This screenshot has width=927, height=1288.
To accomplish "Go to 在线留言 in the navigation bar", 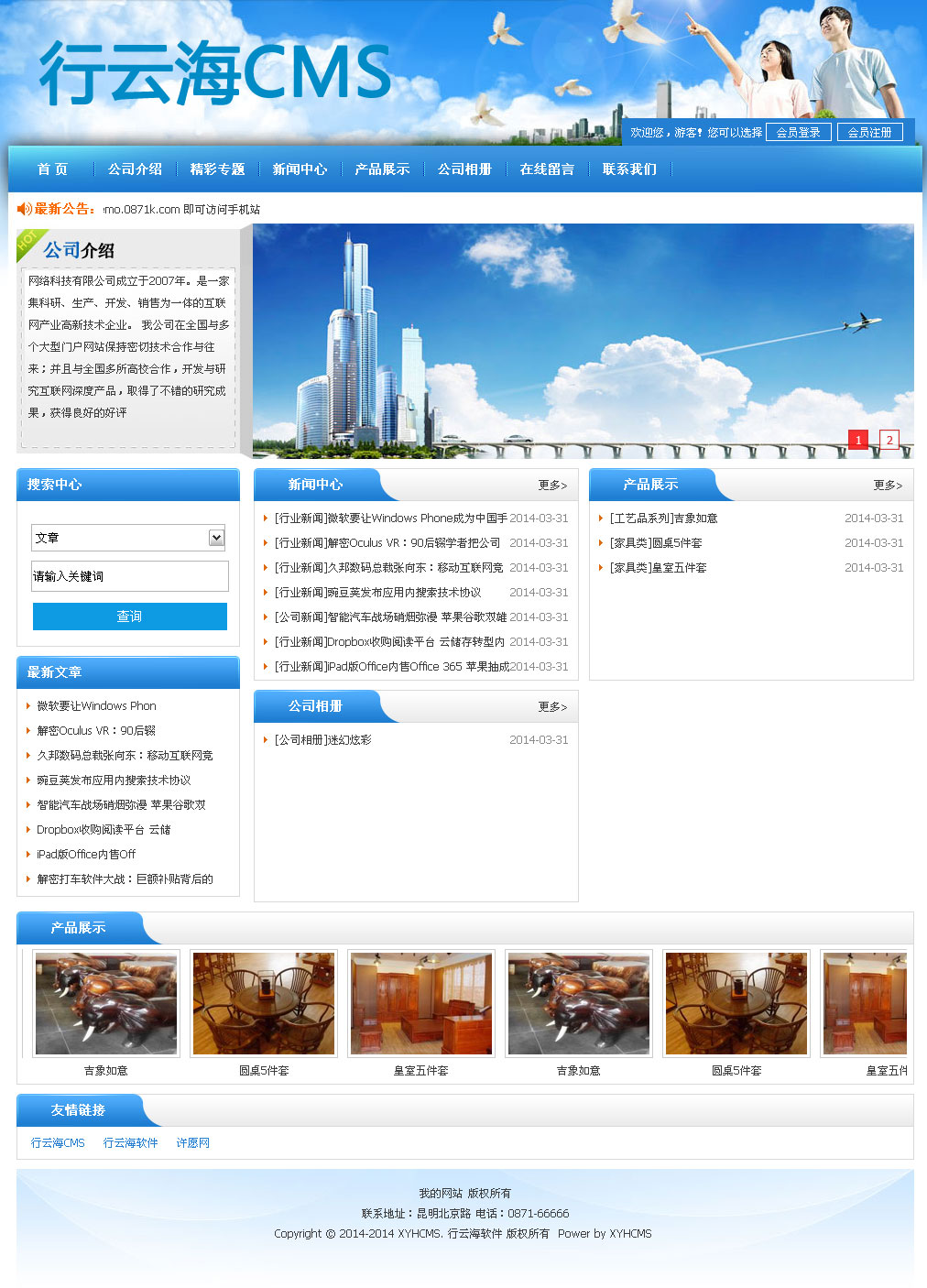I will tap(547, 169).
